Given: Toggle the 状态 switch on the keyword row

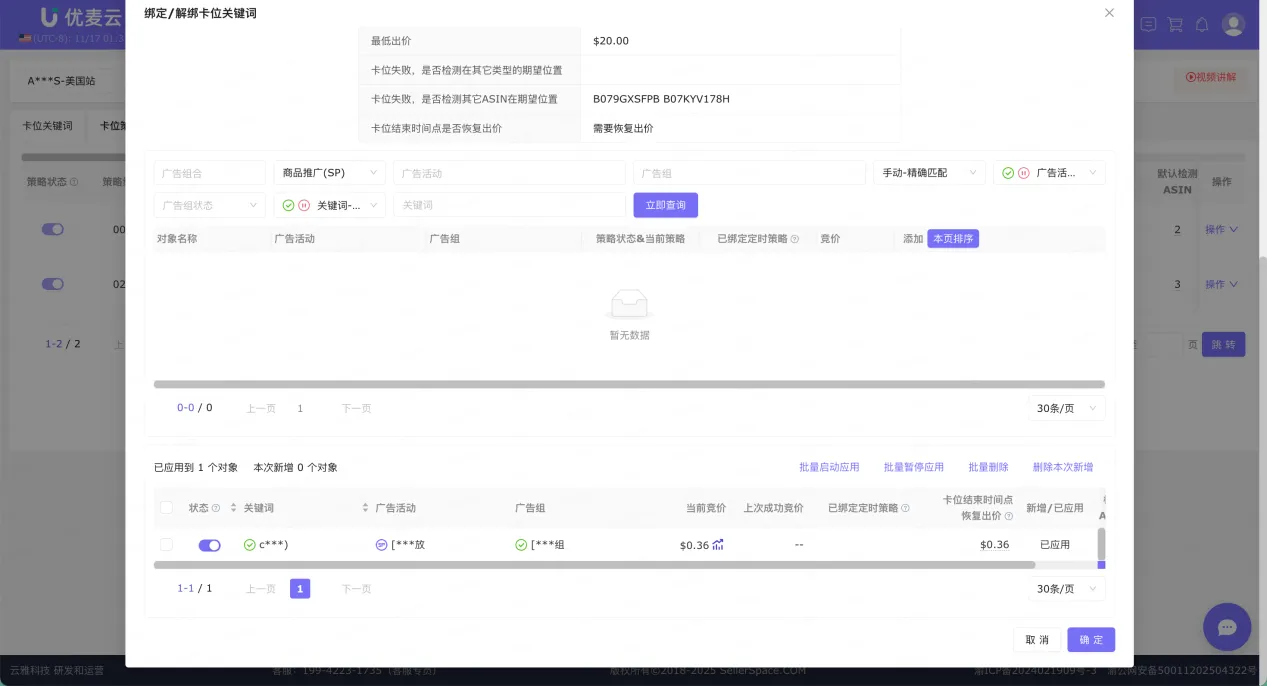Looking at the screenshot, I should coord(209,545).
